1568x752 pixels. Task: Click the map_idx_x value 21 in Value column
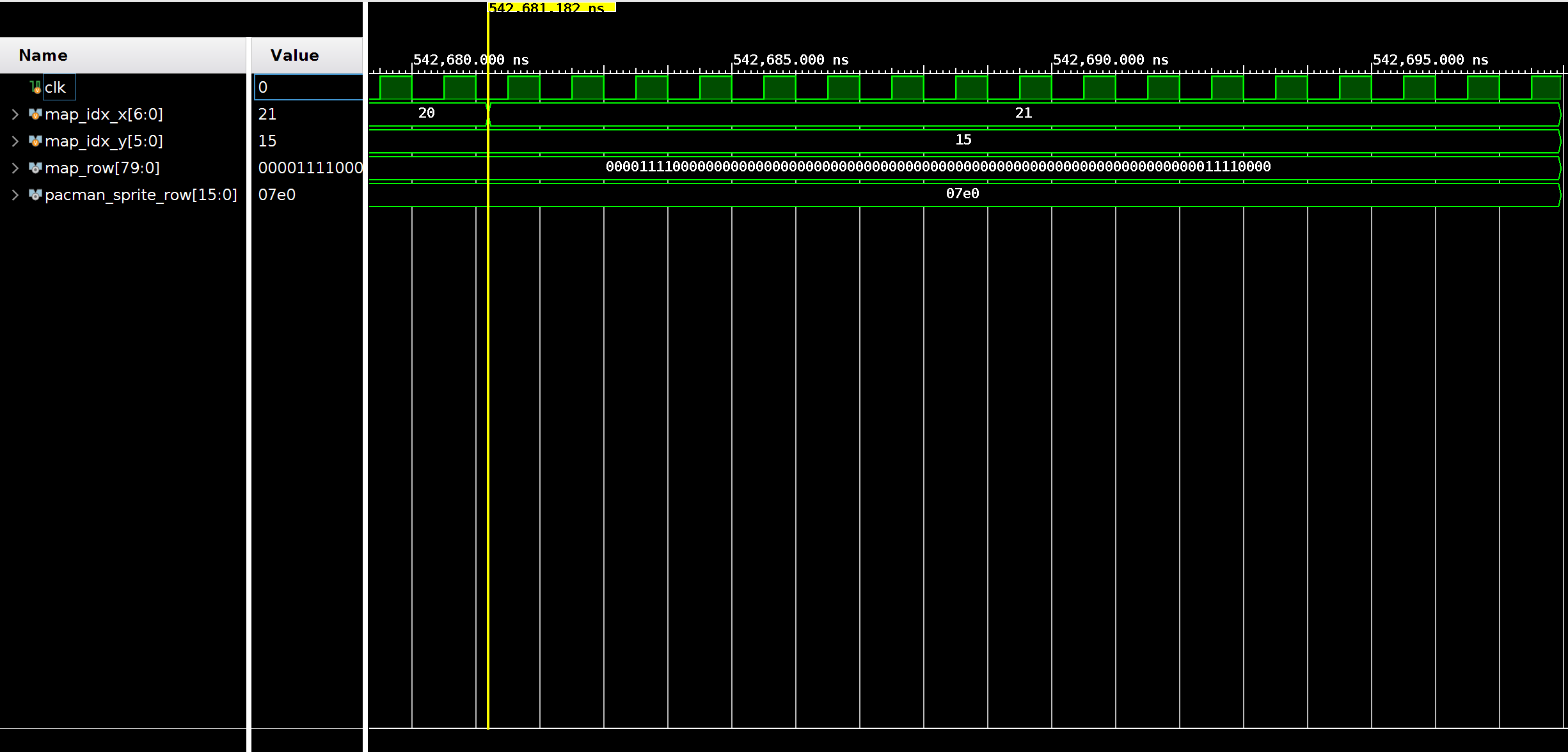point(267,114)
